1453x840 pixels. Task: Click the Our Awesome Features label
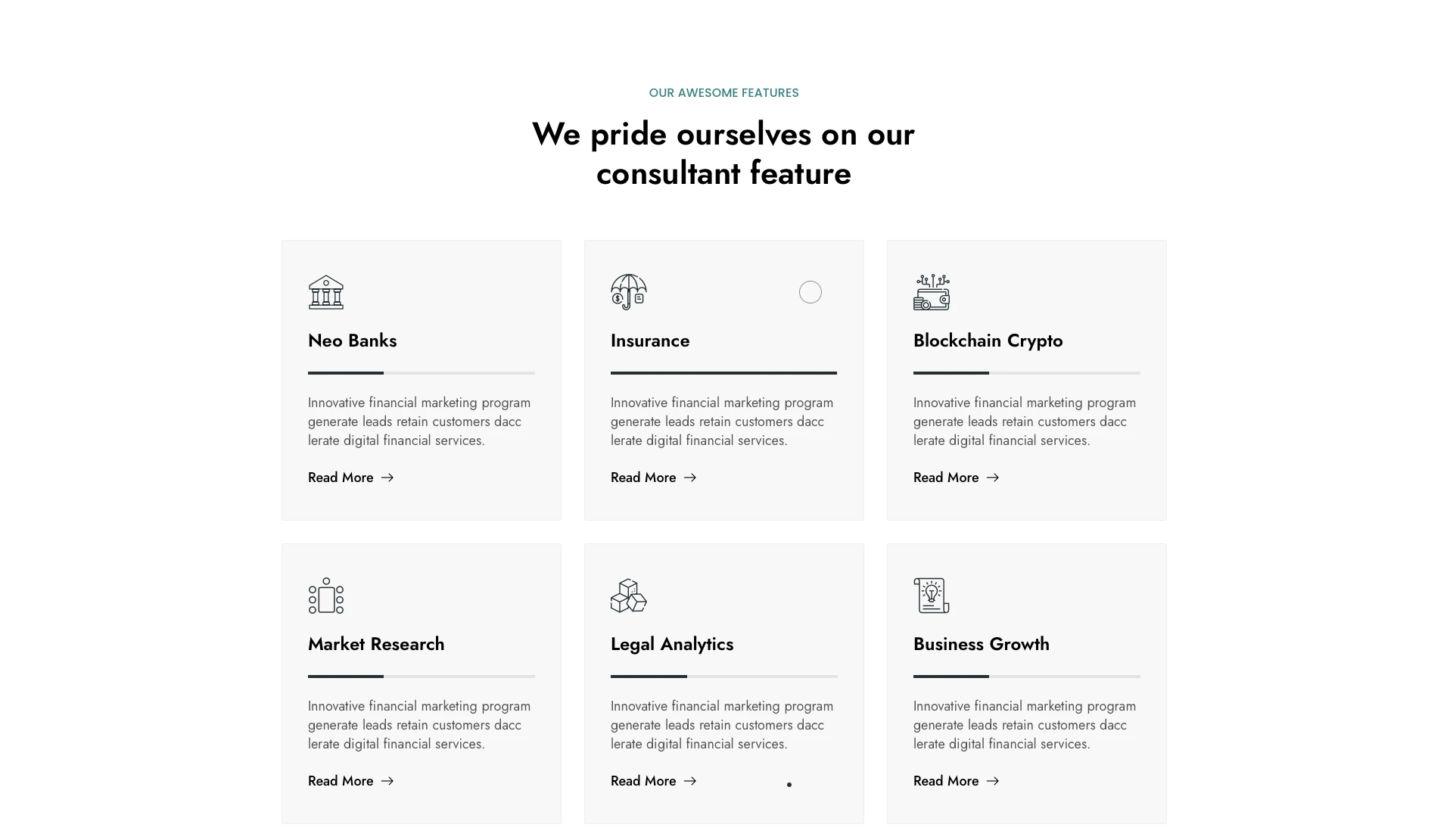click(x=723, y=93)
